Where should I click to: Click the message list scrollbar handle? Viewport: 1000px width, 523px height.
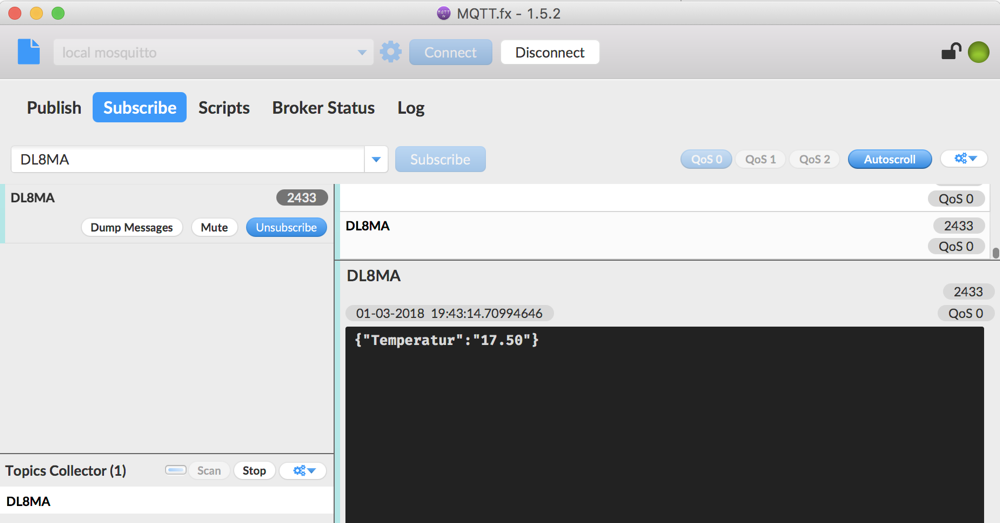coord(996,253)
